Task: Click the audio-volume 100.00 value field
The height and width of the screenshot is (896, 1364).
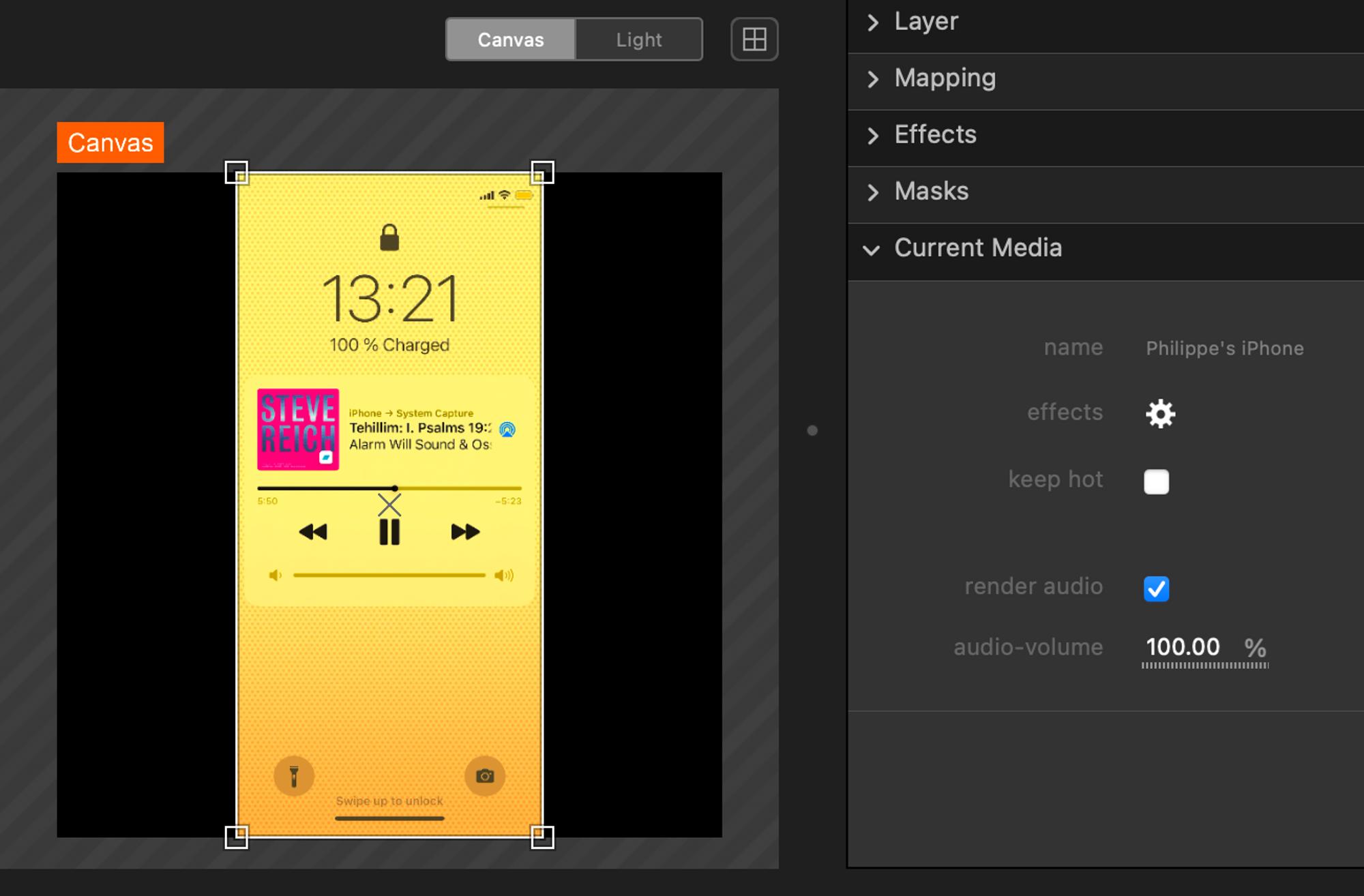Action: pyautogui.click(x=1183, y=646)
